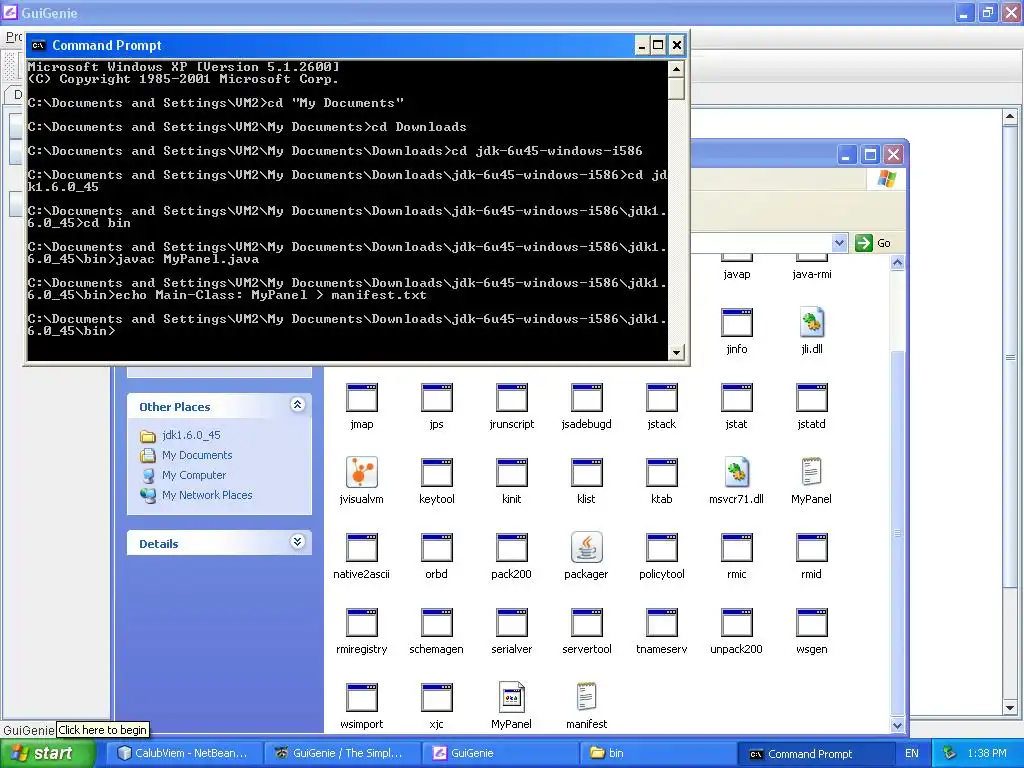
Task: Select the wsgen file icon
Action: [x=812, y=624]
